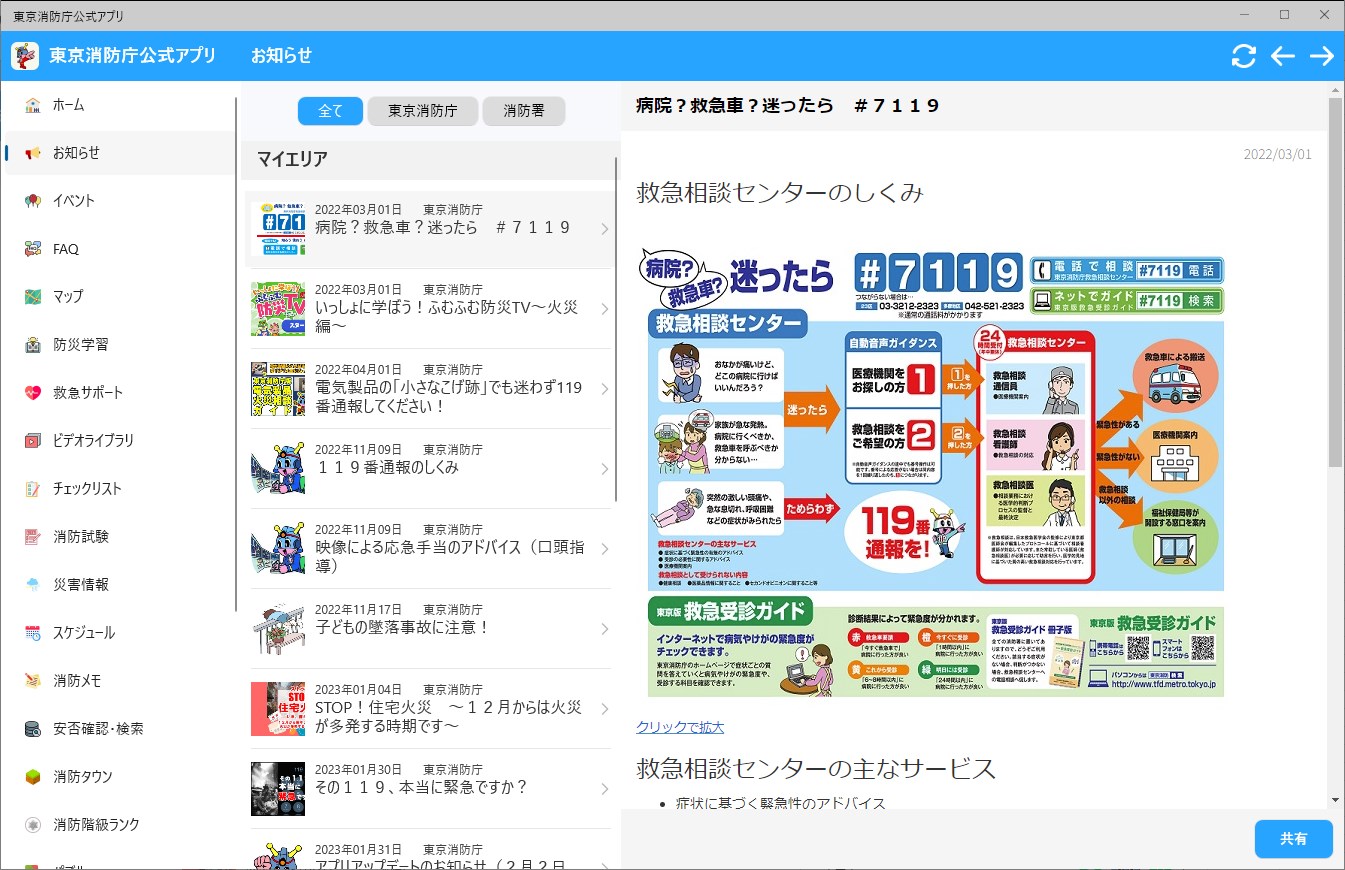Expand the １１９番通報のしくみ item chevron

click(604, 469)
